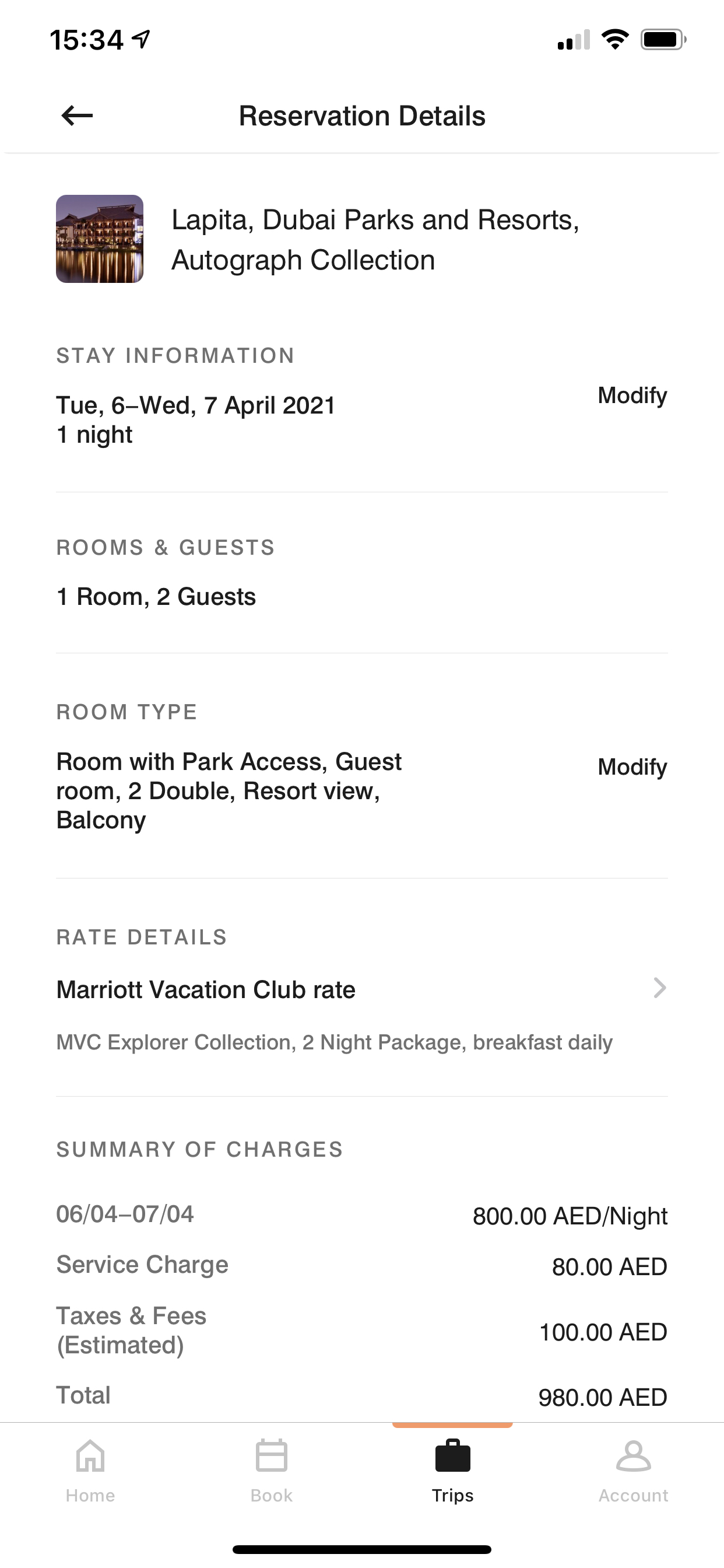Open Marriott Vacation Club rate details
Image resolution: width=724 pixels, height=1568 pixels.
(362, 990)
